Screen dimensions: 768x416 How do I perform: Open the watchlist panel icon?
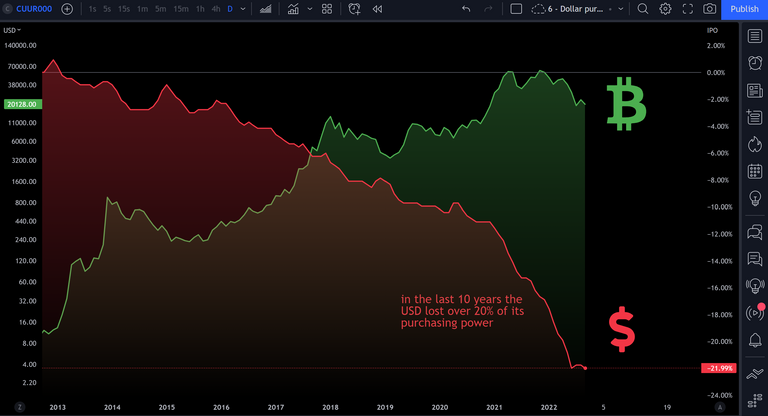pos(755,36)
